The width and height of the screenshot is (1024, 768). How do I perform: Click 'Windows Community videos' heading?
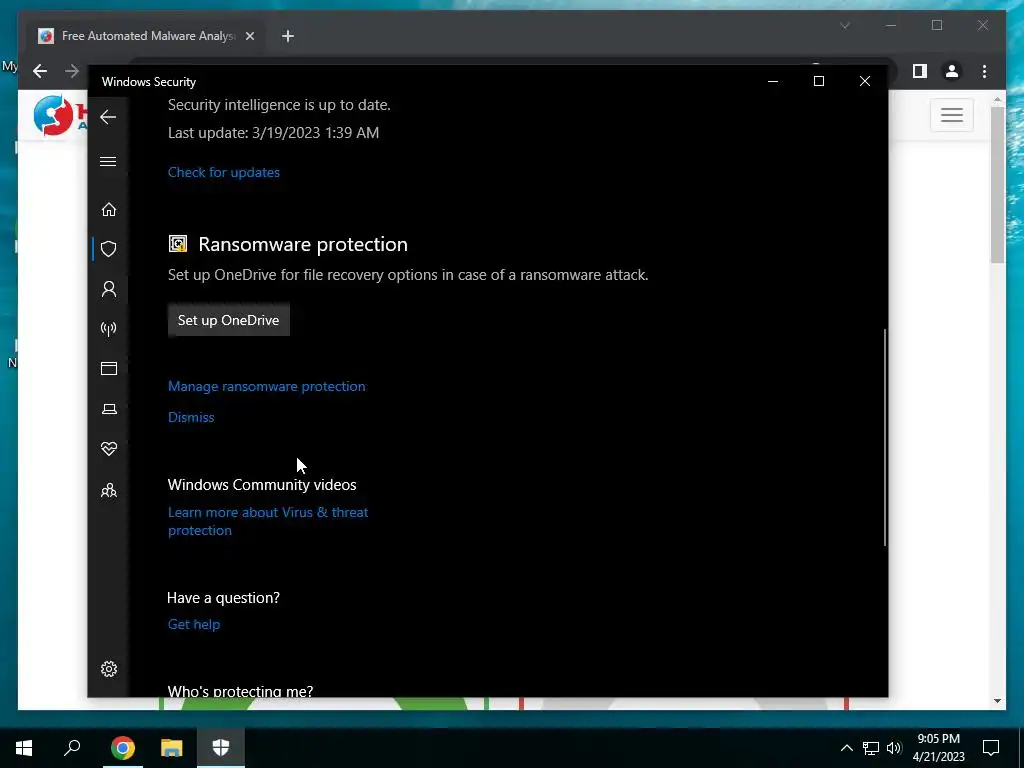click(262, 485)
